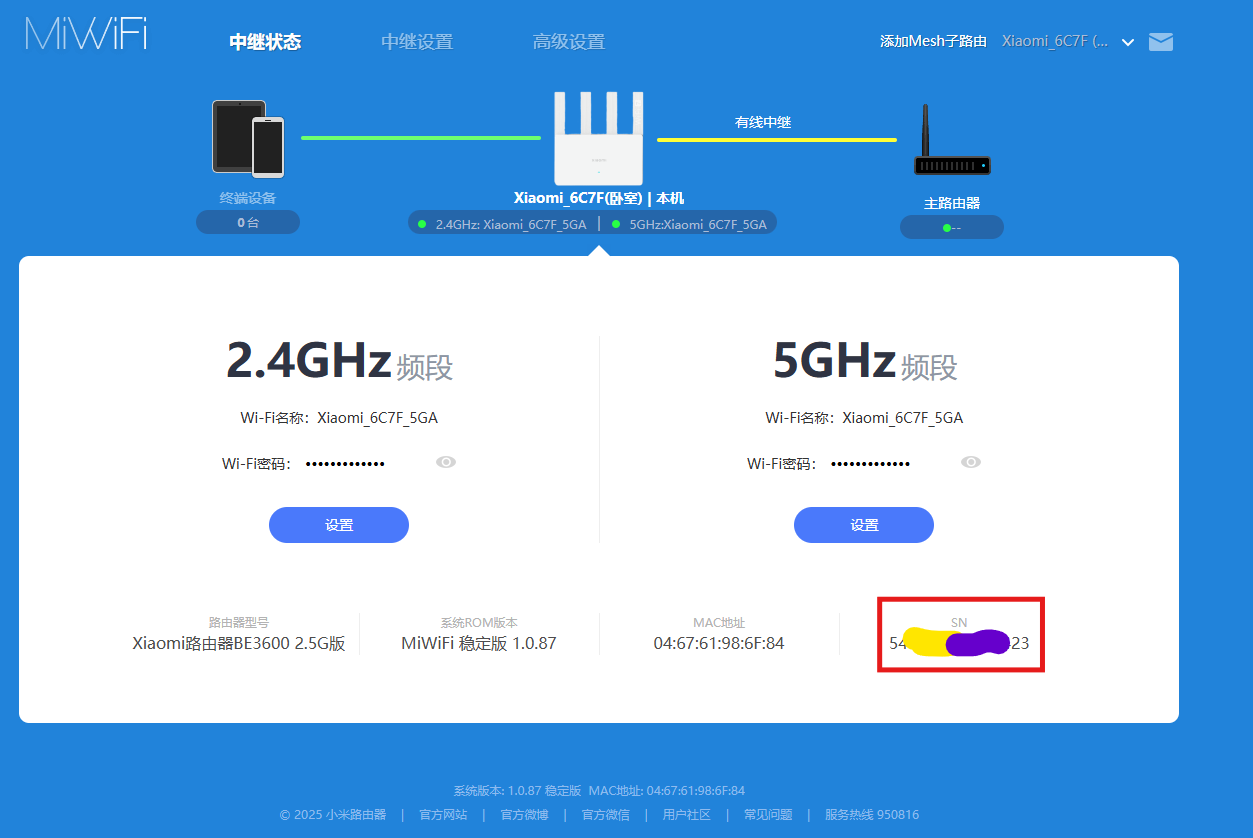
Task: Open the 用户社区 footer link
Action: [x=687, y=814]
